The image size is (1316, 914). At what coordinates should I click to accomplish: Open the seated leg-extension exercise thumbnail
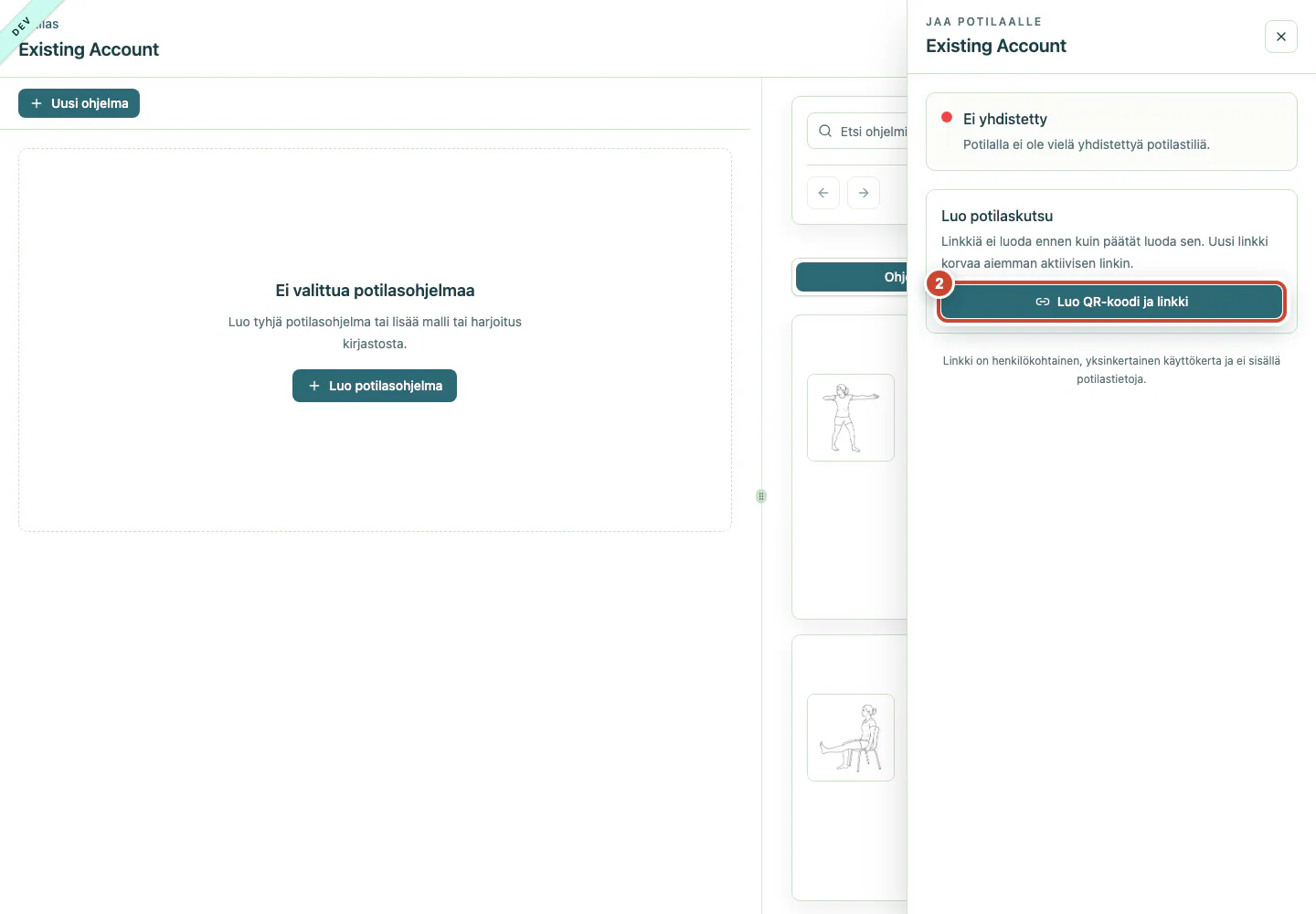(x=851, y=738)
